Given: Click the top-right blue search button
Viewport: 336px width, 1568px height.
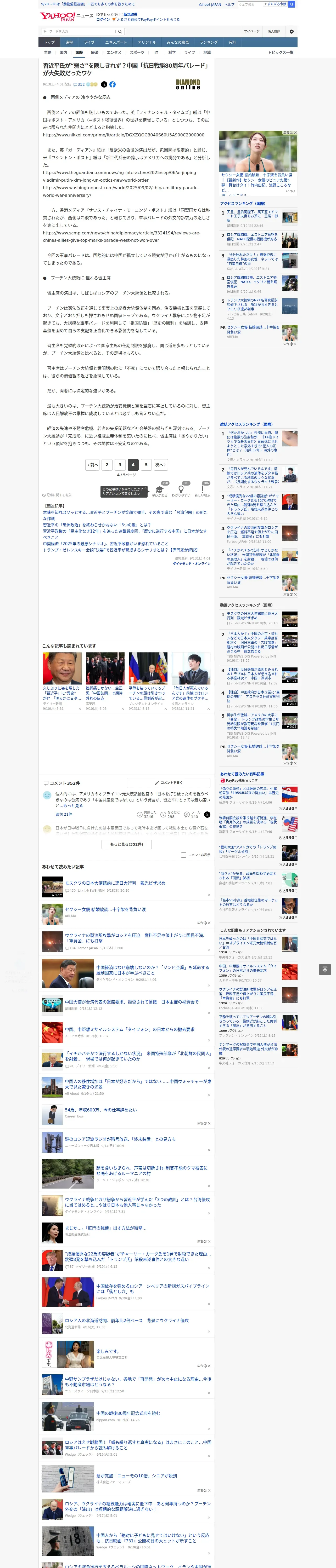Looking at the screenshot, I should click(x=292, y=4).
